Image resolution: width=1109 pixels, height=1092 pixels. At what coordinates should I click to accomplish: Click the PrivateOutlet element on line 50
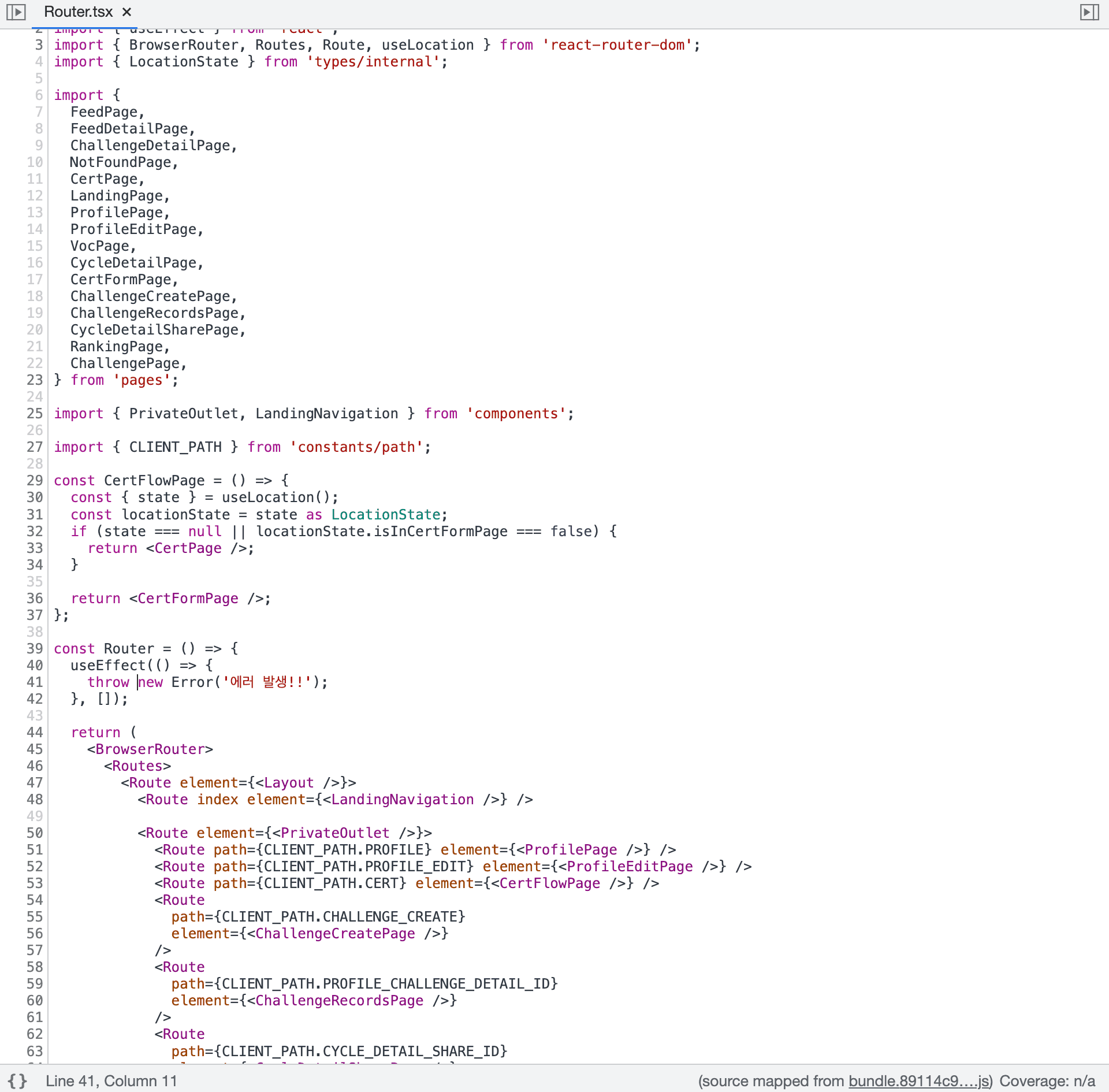pos(335,833)
